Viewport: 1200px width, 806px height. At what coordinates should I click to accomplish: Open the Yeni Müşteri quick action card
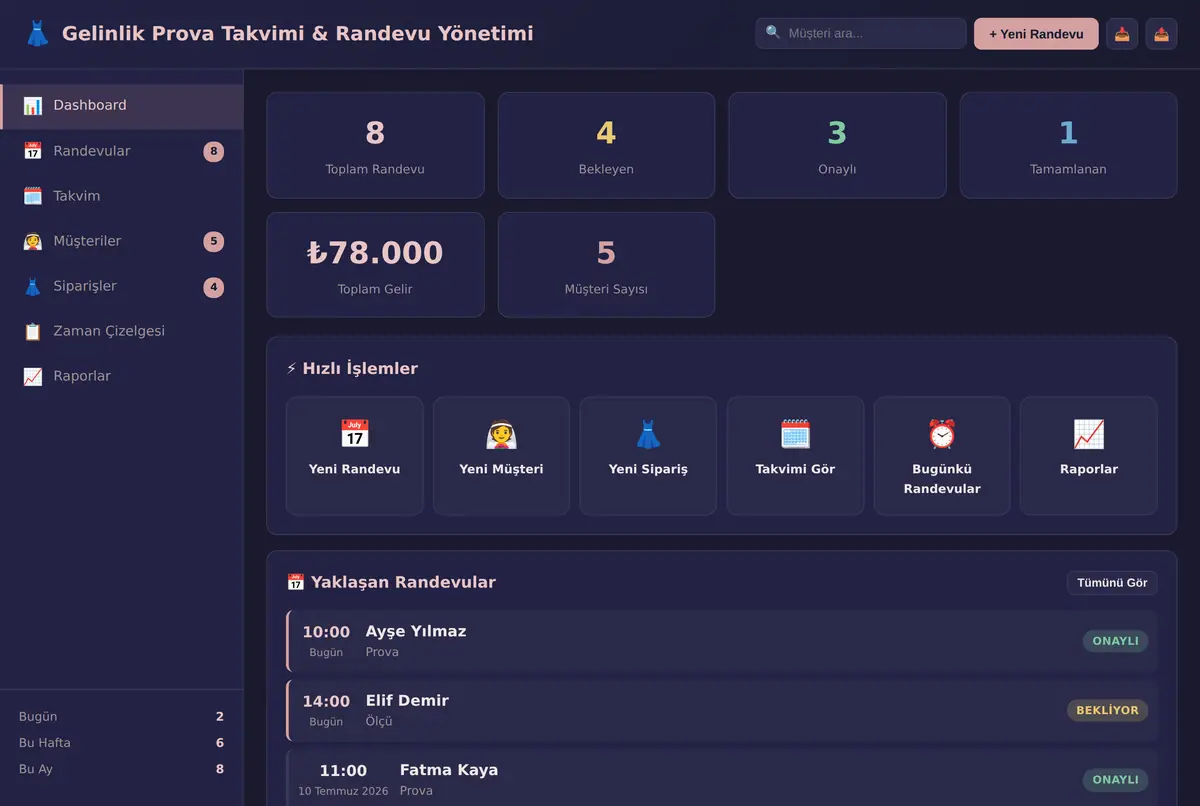[501, 456]
